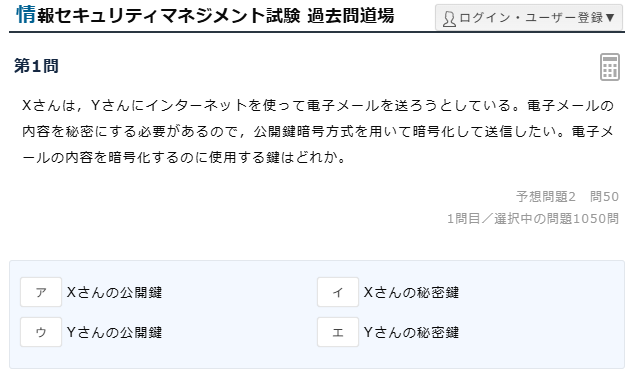
Task: Open the calculator tool icon
Action: [610, 67]
